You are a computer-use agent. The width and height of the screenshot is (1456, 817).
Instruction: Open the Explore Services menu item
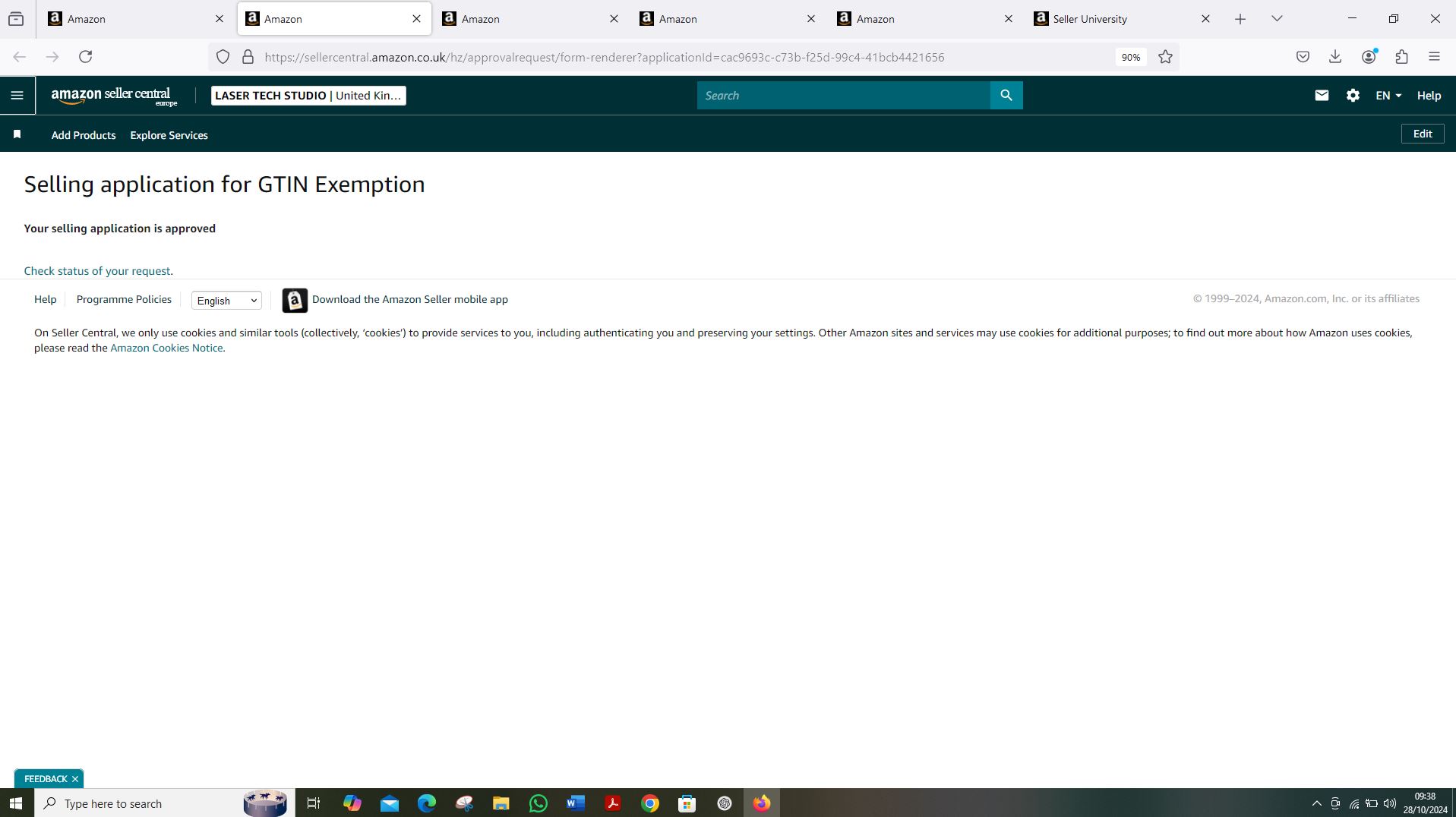pyautogui.click(x=169, y=135)
